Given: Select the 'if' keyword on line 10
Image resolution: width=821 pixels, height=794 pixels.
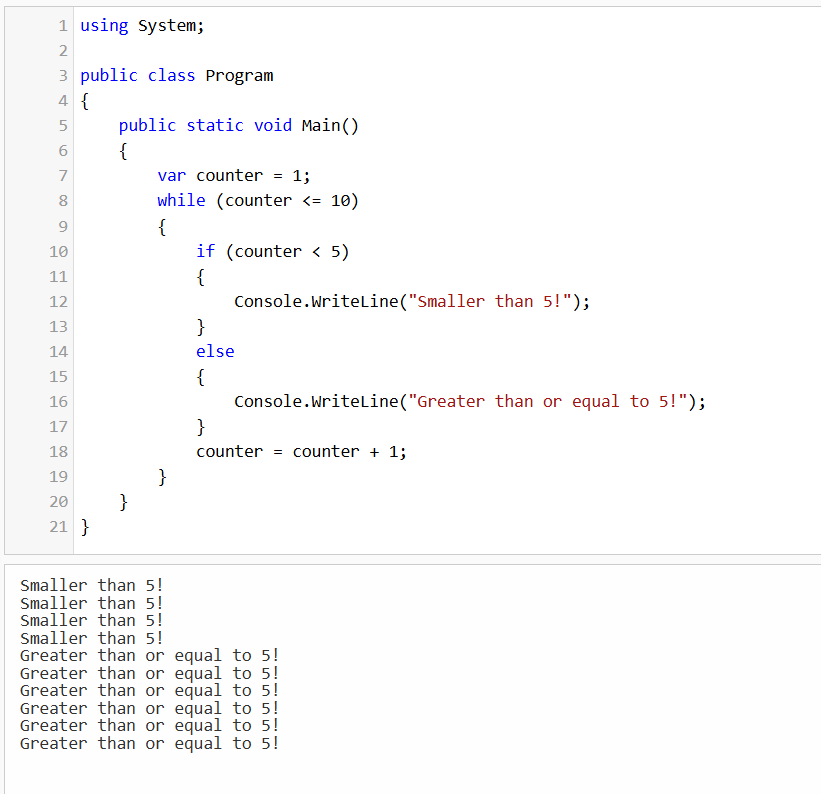Looking at the screenshot, I should tap(205, 251).
